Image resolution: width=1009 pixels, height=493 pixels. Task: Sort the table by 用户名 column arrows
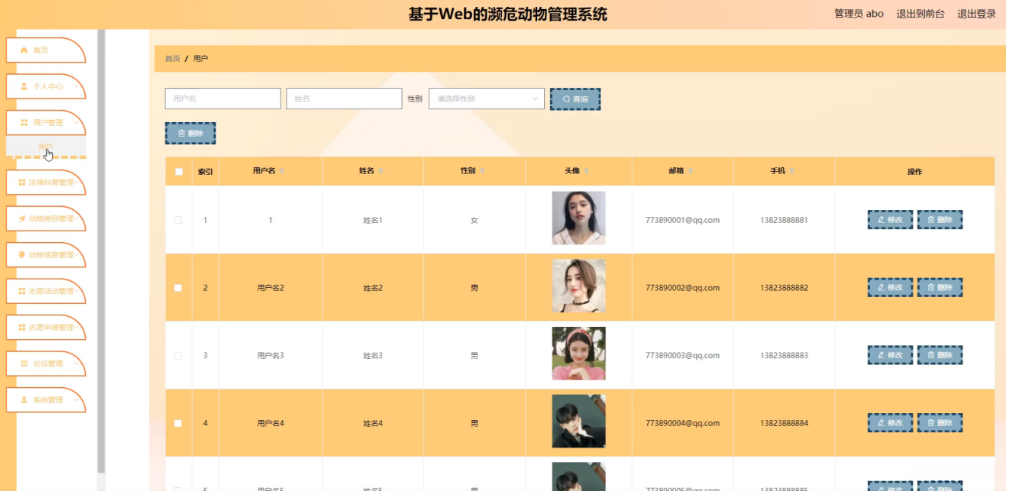click(282, 171)
